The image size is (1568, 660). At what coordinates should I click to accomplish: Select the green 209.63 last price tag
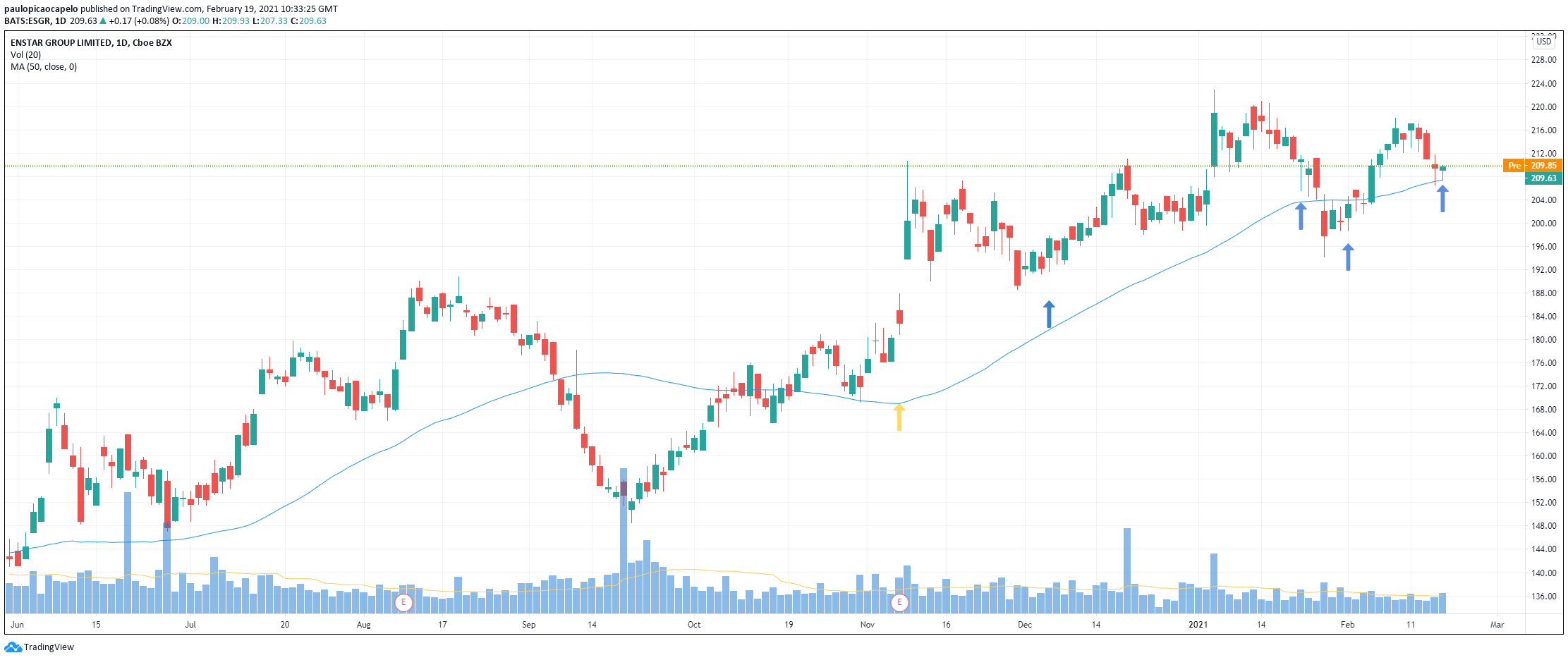tap(1543, 178)
